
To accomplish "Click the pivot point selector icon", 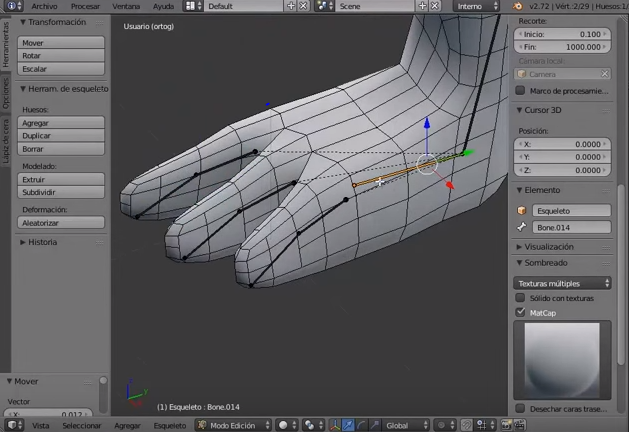I will (x=311, y=425).
